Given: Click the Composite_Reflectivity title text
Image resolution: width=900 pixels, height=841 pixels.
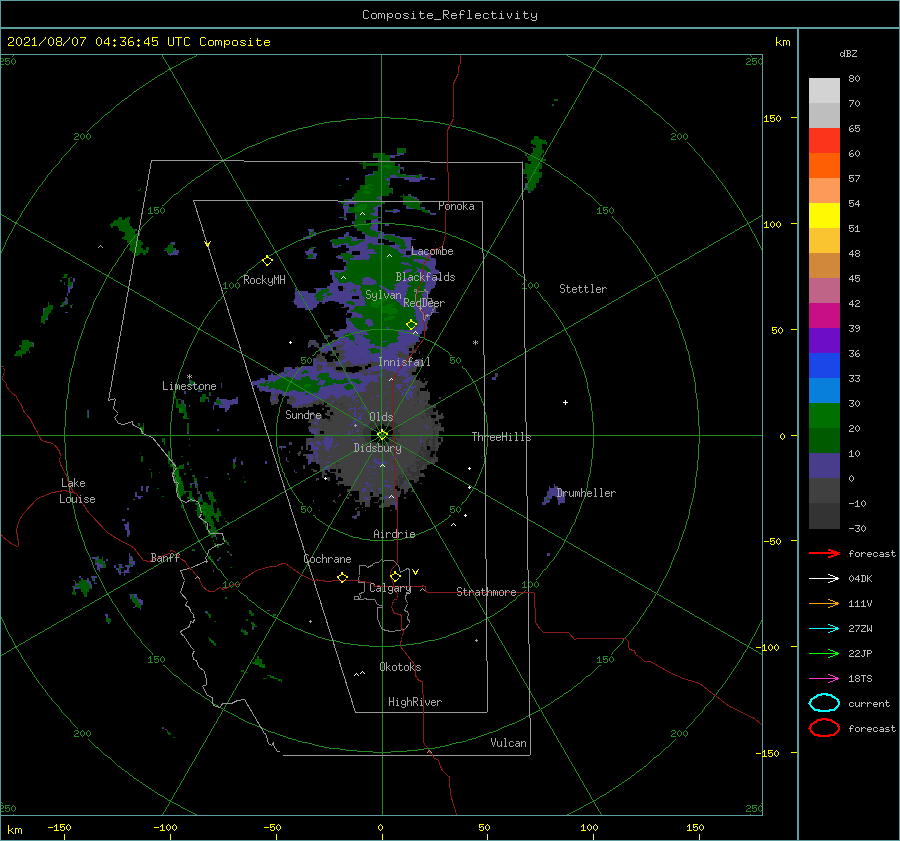Looking at the screenshot, I should pos(449,15).
